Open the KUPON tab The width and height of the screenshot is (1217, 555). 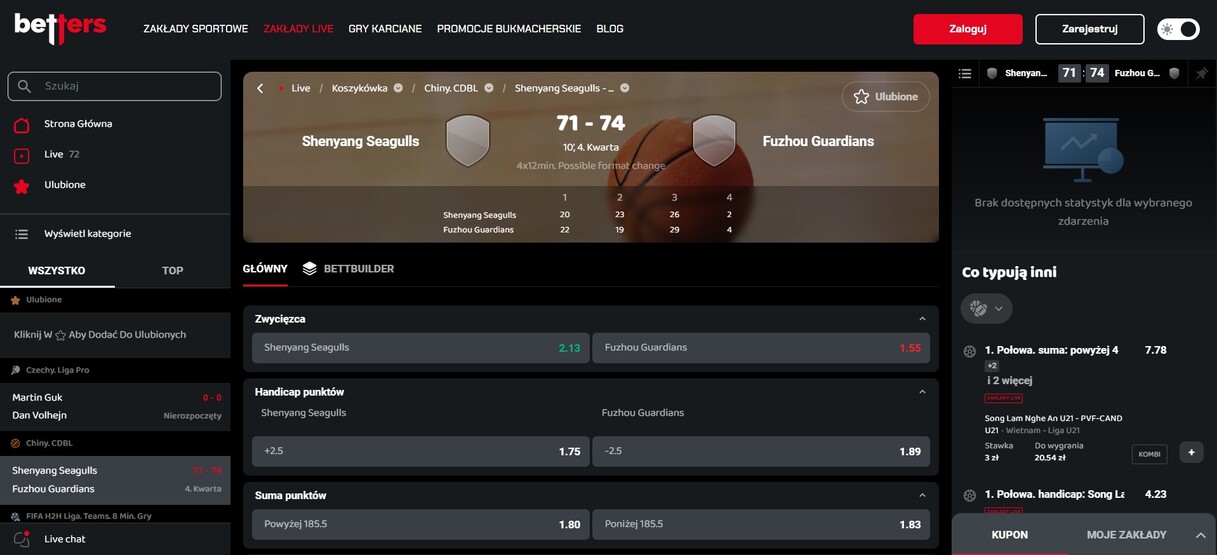coord(1009,535)
